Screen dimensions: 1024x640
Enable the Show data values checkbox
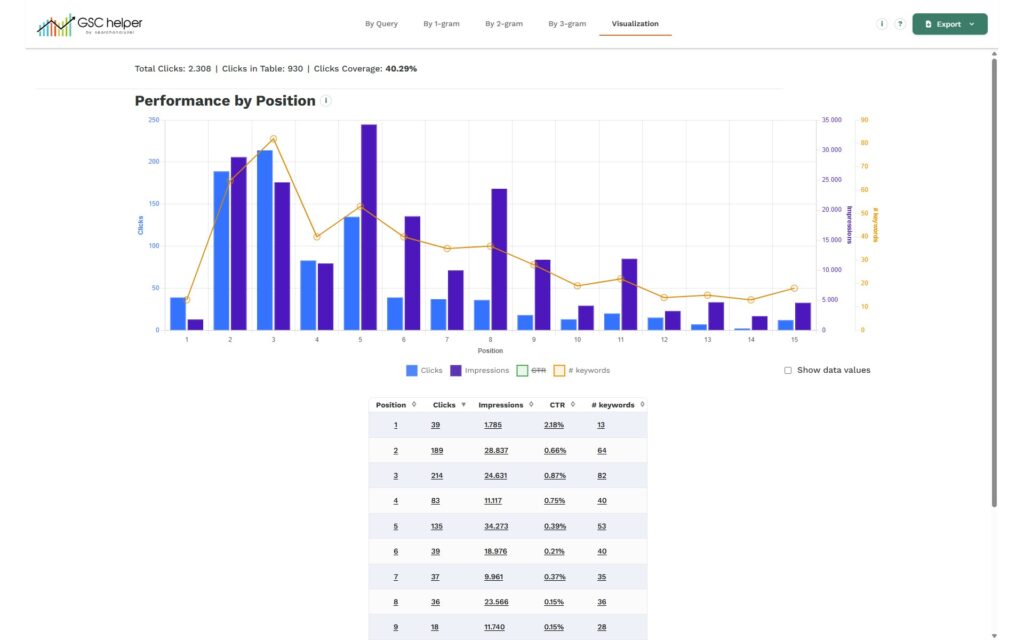pos(788,370)
